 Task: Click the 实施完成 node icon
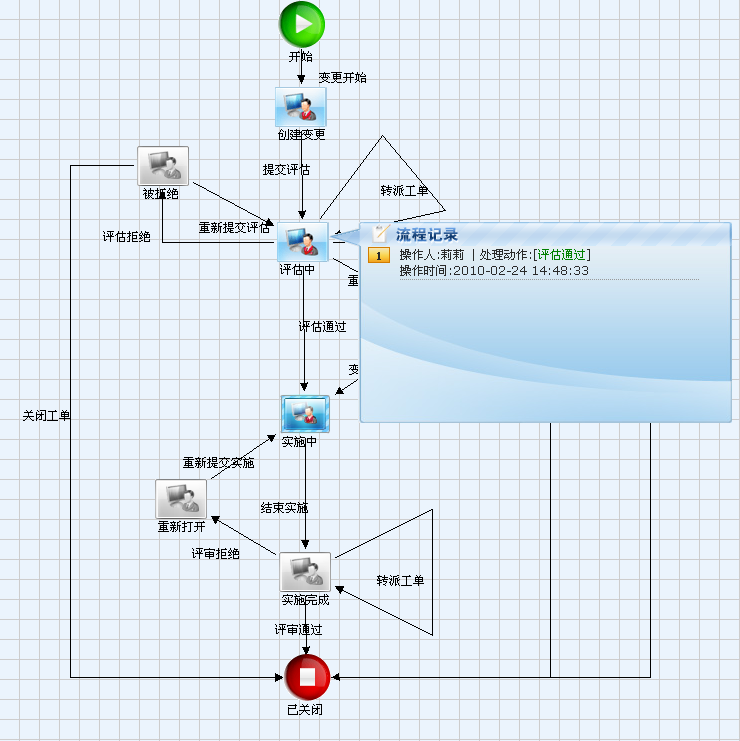click(x=305, y=571)
